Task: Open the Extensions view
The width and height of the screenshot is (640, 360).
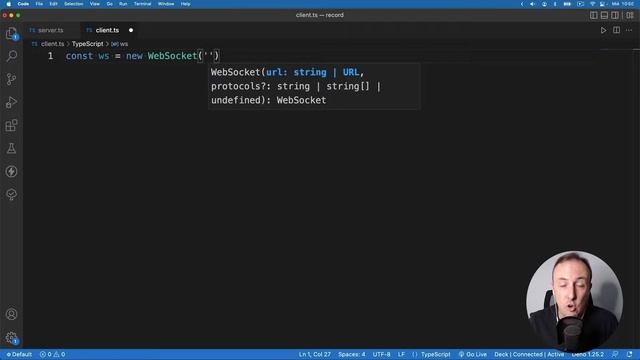Action: (11, 125)
